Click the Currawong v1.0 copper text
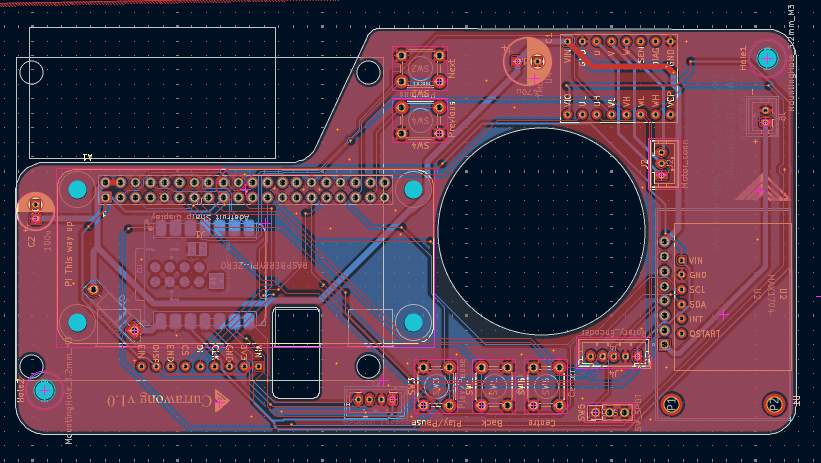 pos(160,401)
